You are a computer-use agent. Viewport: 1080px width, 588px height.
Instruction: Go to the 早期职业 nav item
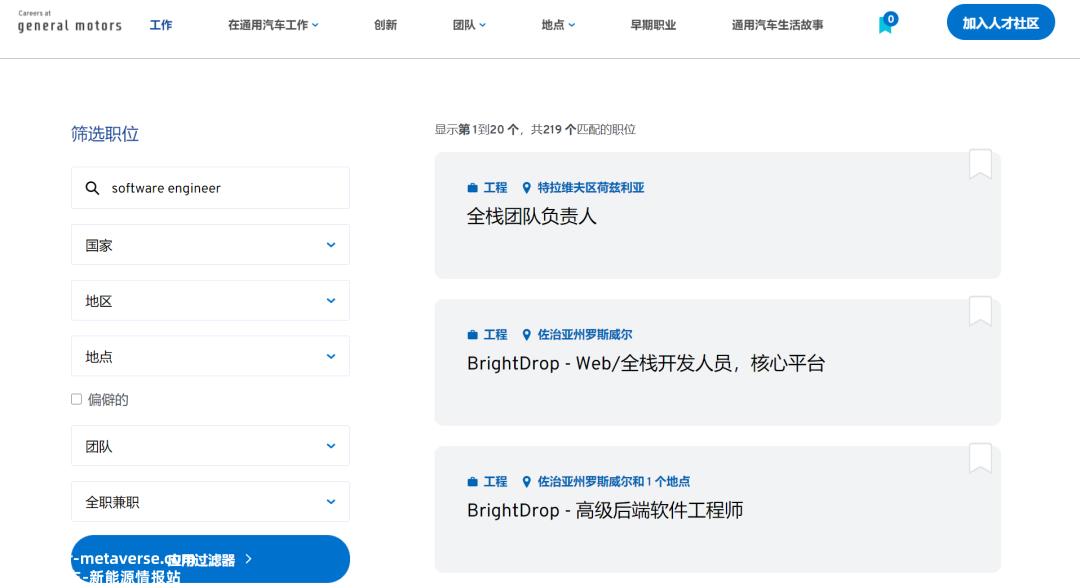click(653, 25)
